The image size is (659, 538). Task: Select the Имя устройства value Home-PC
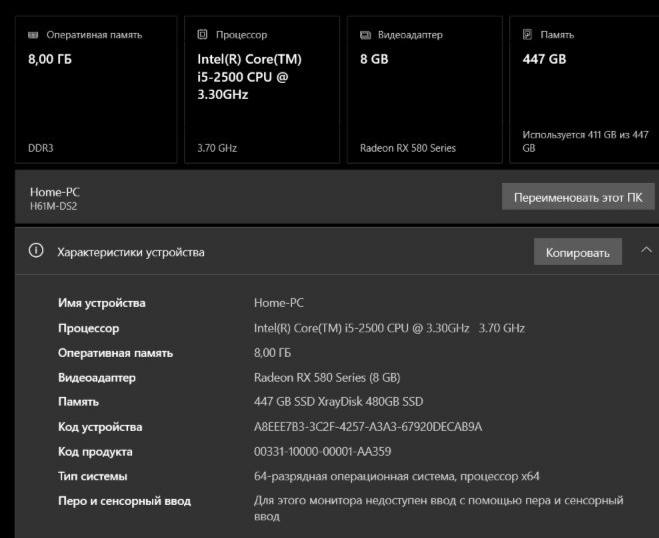[279, 303]
